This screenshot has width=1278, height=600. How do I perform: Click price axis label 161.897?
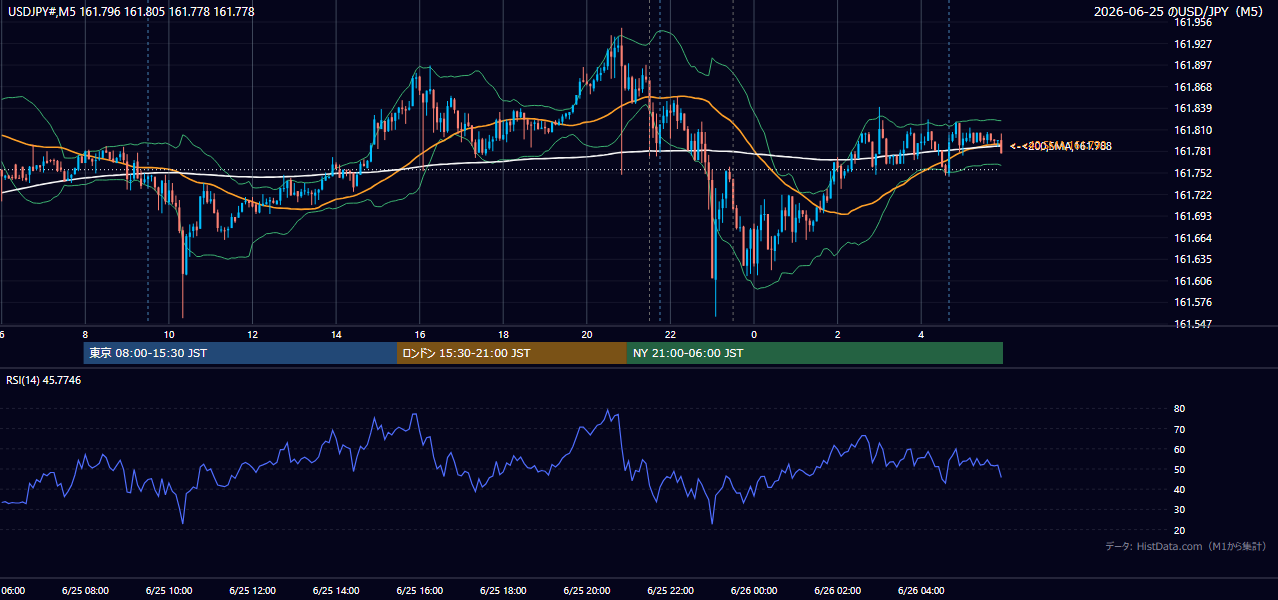click(1193, 65)
